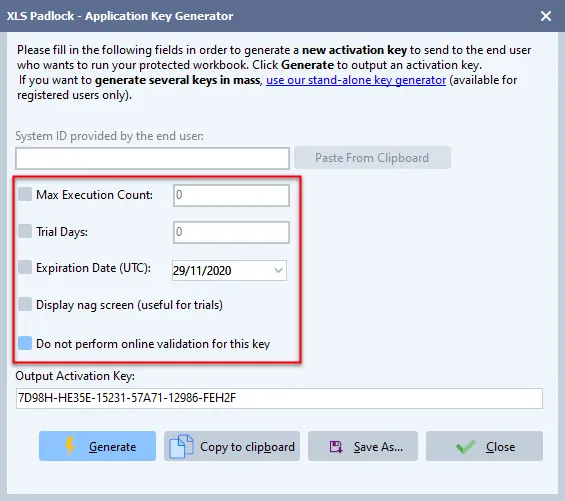This screenshot has width=565, height=501.
Task: Click the 'Output Activation Key:' label
Action: point(75,376)
